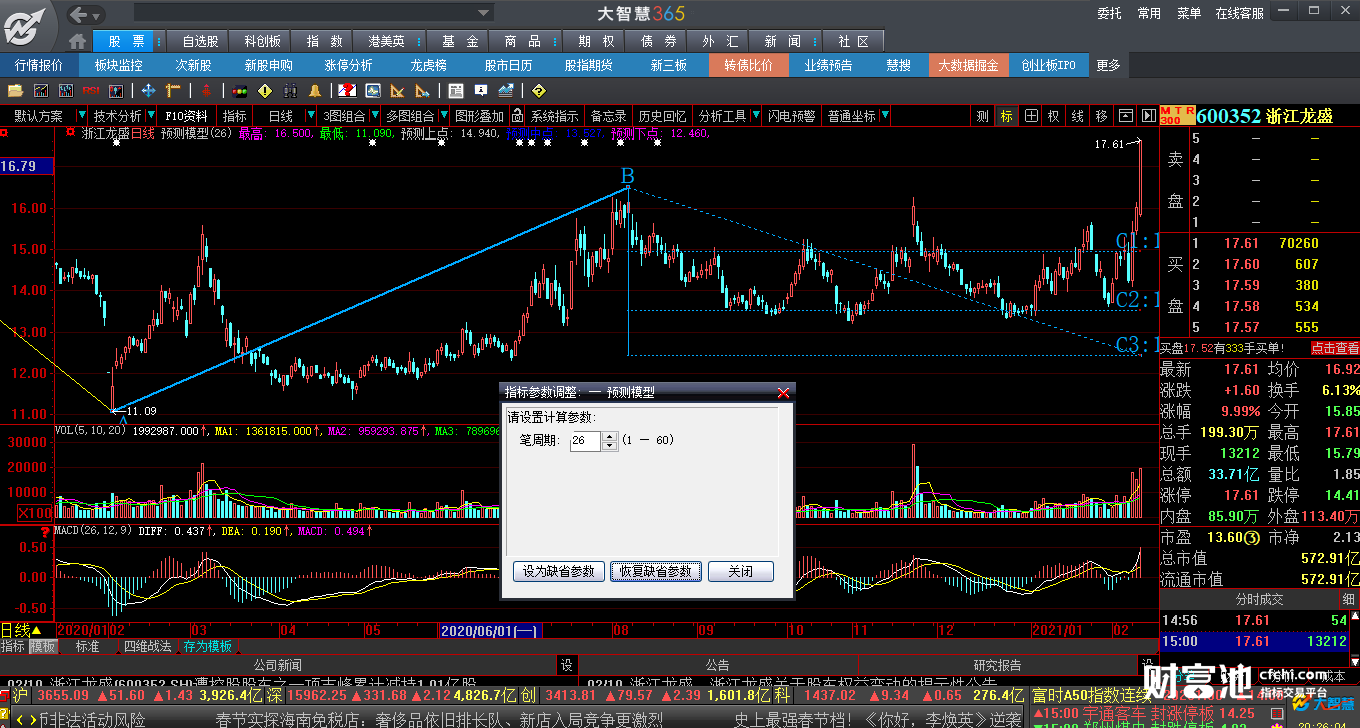Click the open folder icon in toolbar

pos(15,91)
